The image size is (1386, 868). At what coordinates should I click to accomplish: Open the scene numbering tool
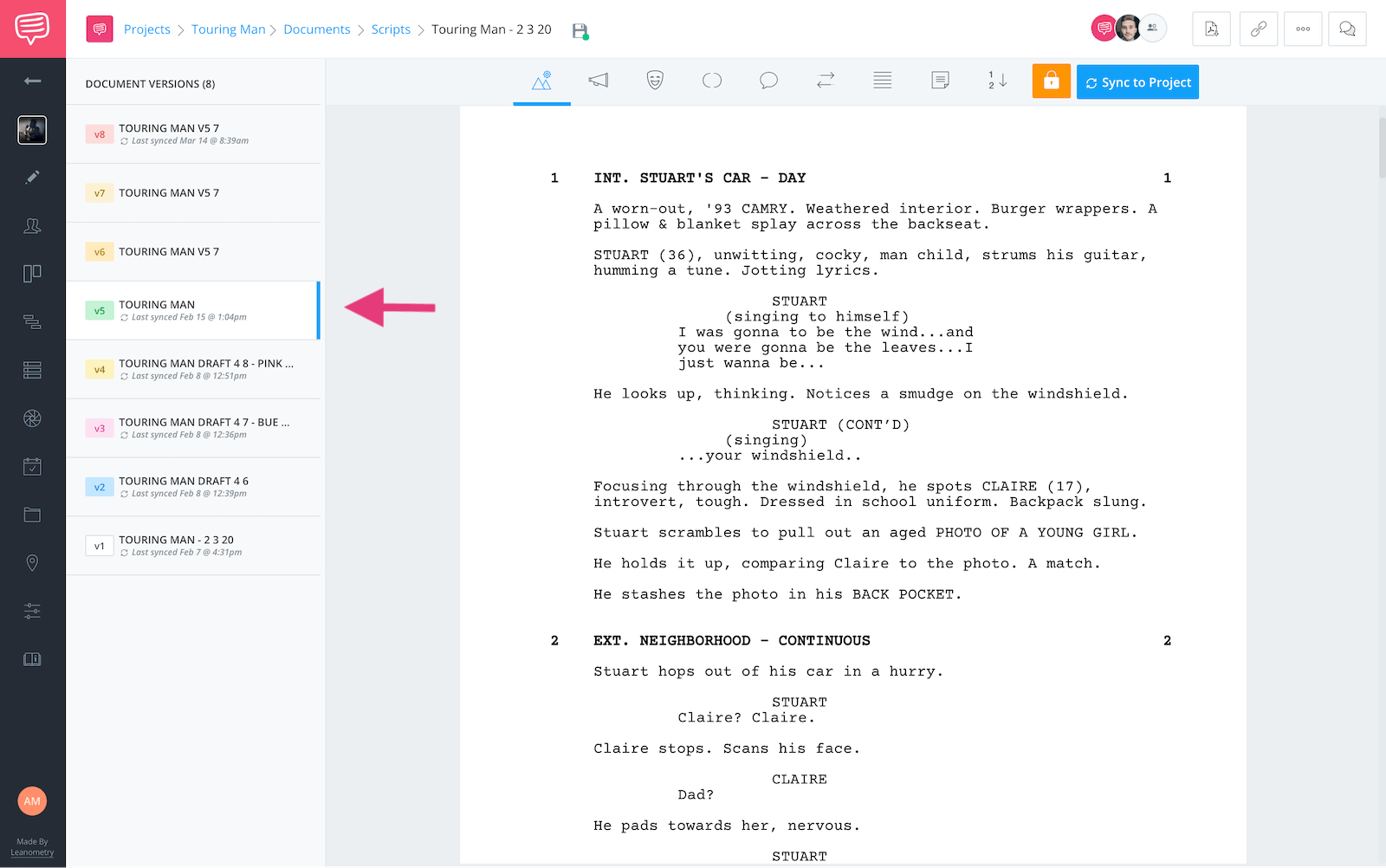(x=995, y=81)
